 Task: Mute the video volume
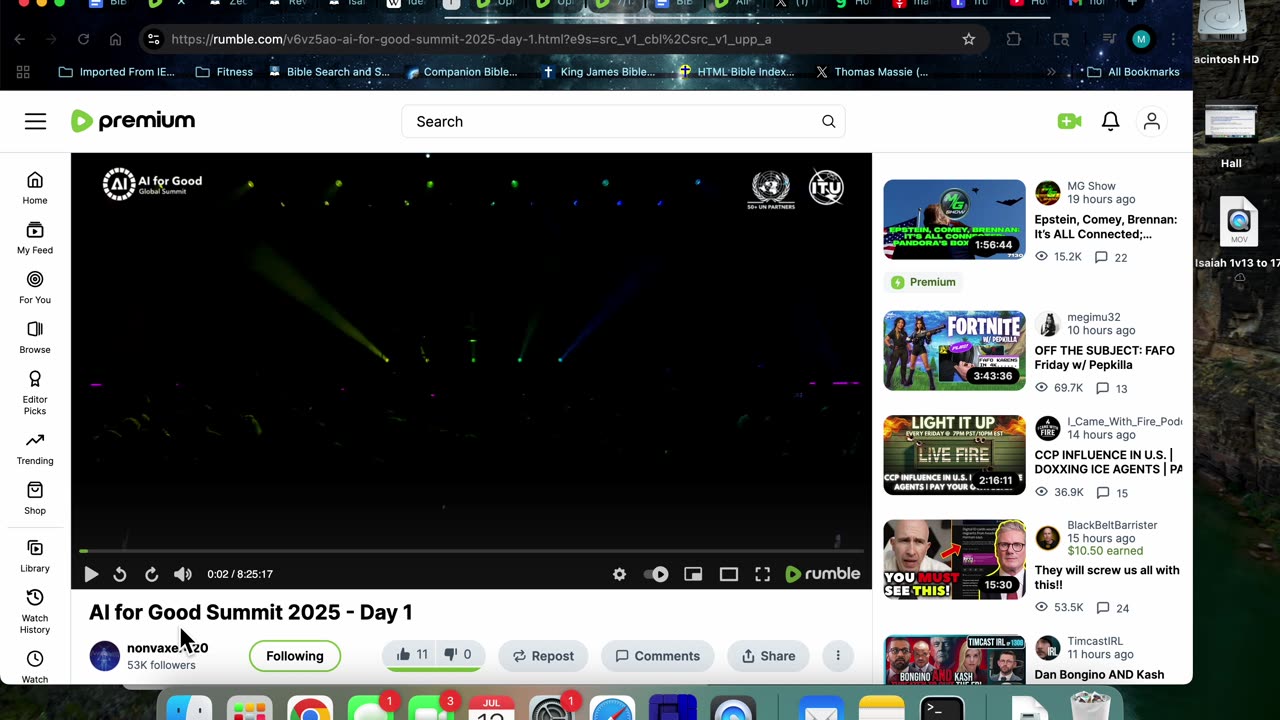182,574
